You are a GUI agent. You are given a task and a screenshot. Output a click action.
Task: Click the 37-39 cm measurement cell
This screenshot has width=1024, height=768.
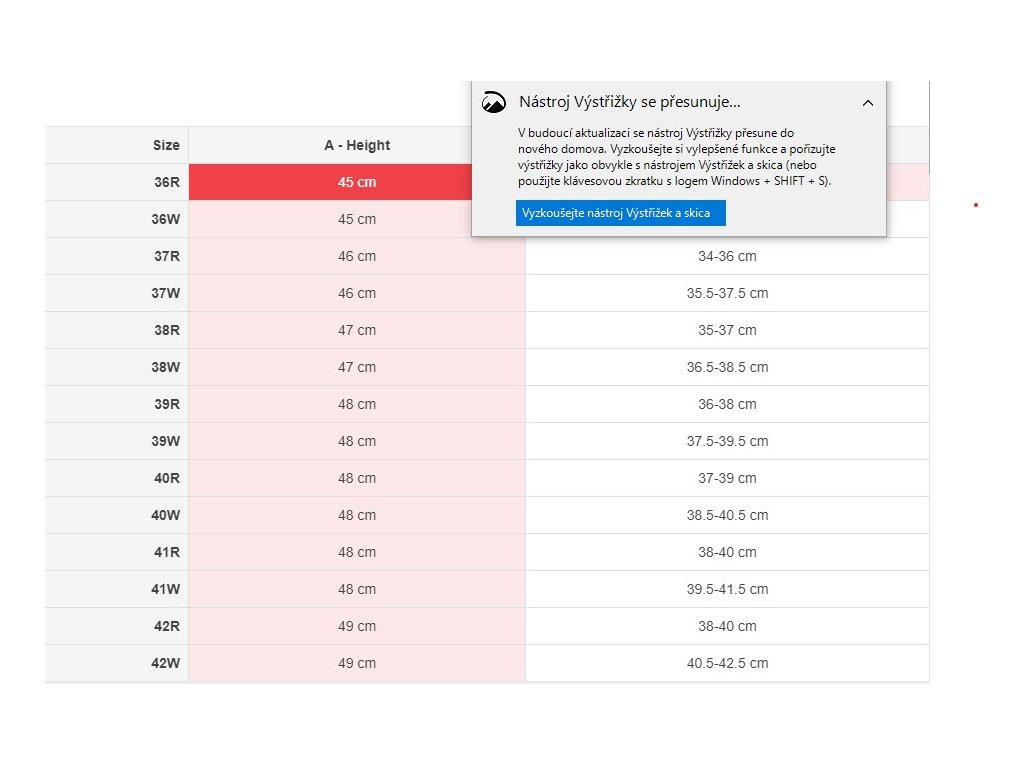coord(727,478)
